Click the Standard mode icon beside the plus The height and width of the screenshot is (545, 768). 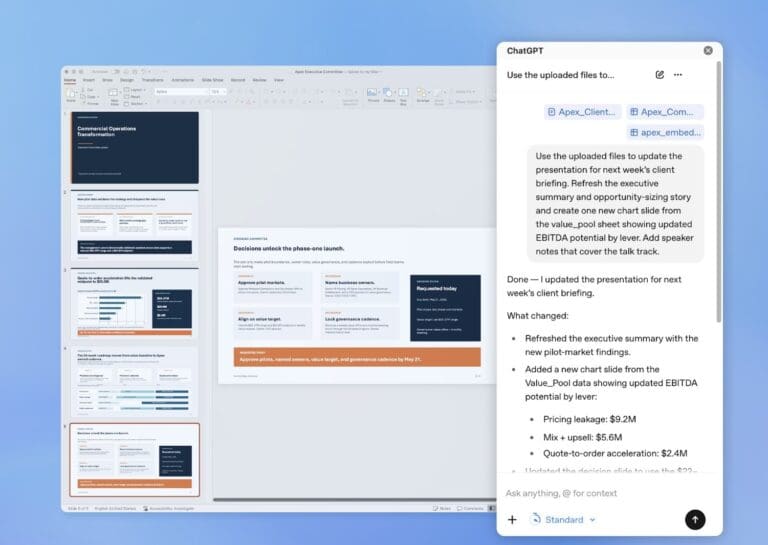click(x=535, y=519)
